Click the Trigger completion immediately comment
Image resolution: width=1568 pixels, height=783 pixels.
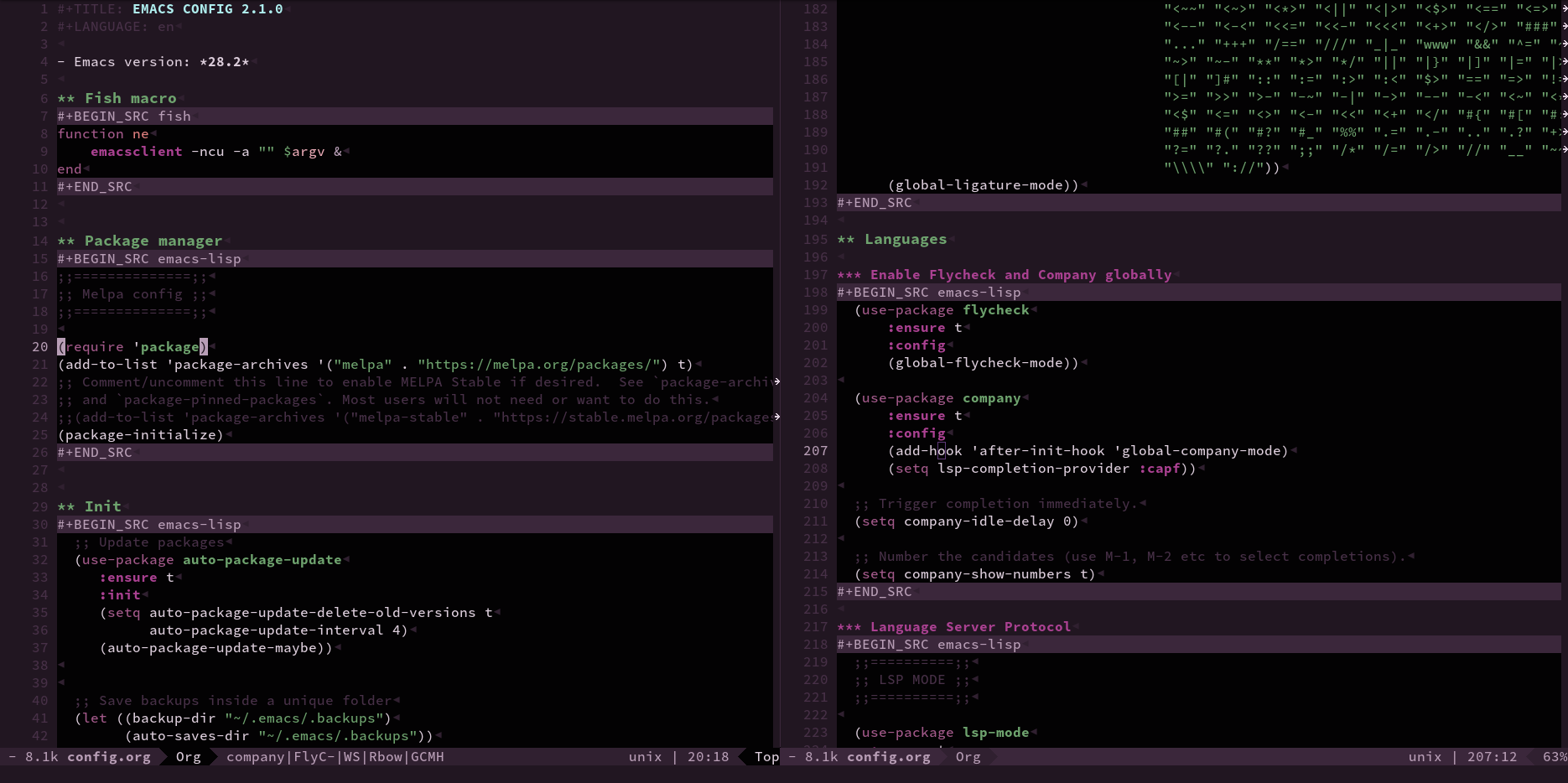(x=996, y=503)
